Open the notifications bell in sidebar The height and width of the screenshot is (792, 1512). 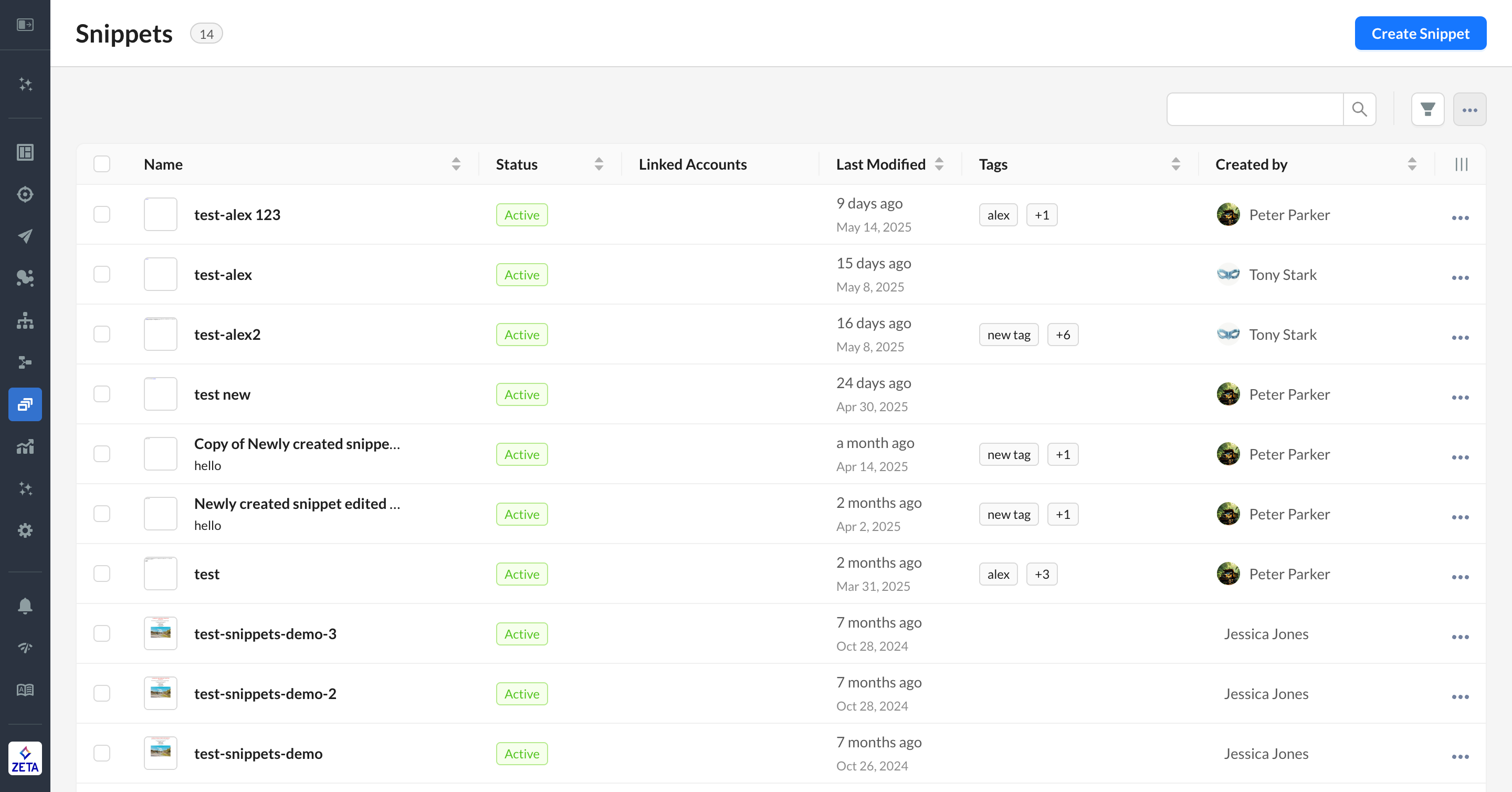click(x=25, y=606)
